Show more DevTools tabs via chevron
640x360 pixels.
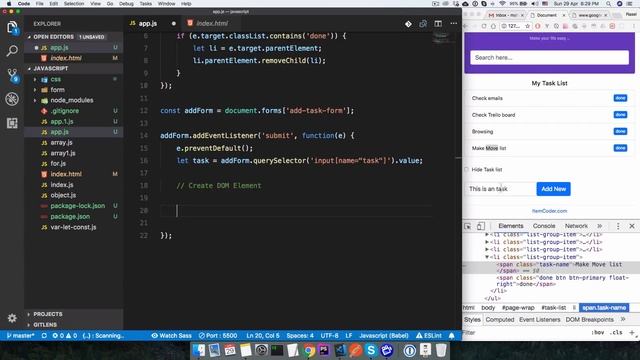click(x=600, y=226)
